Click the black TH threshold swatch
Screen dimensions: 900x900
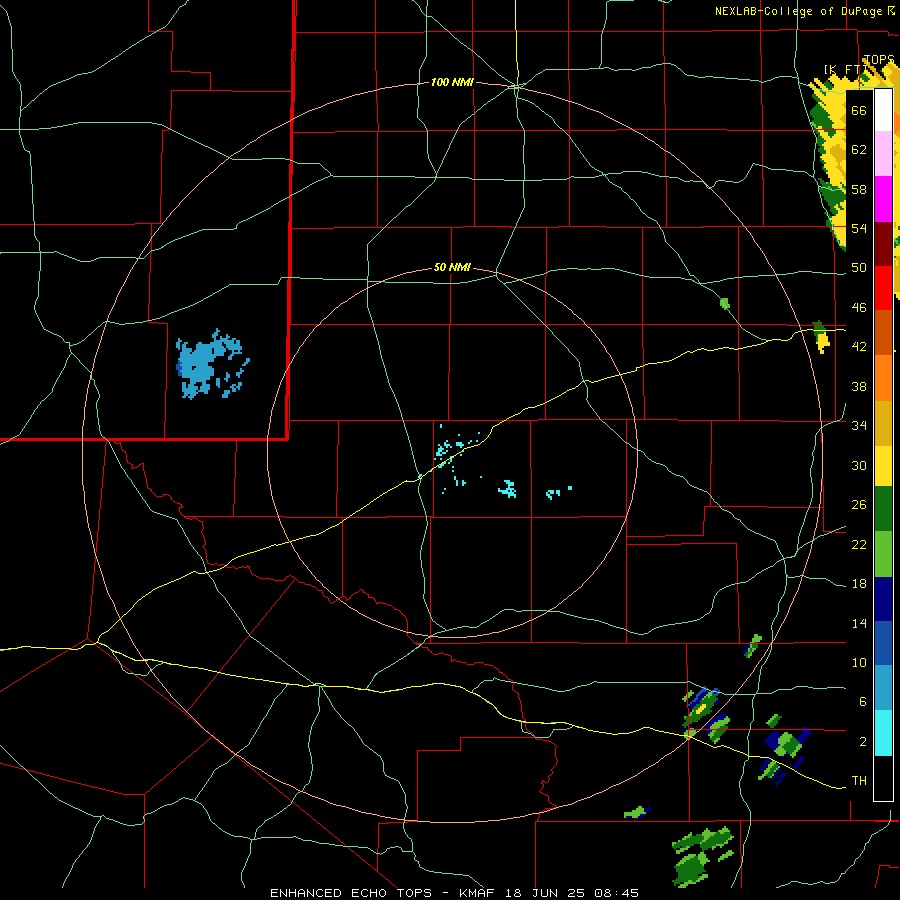[x=883, y=778]
